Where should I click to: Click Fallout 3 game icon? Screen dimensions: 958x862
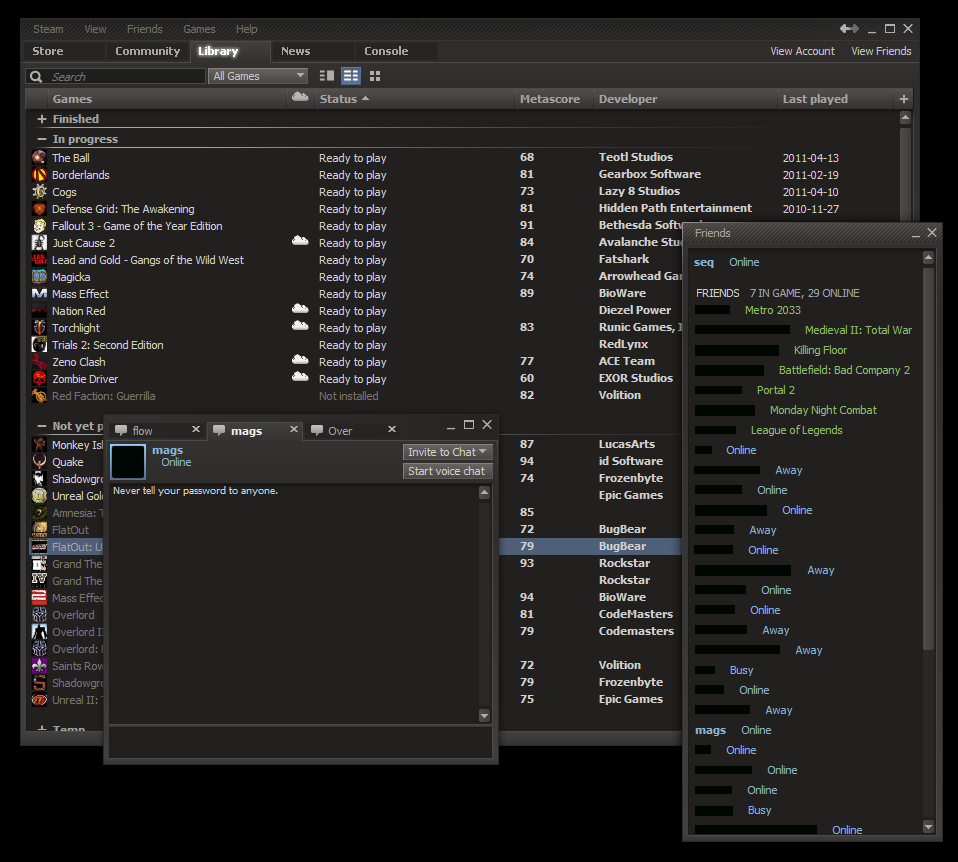pos(39,226)
